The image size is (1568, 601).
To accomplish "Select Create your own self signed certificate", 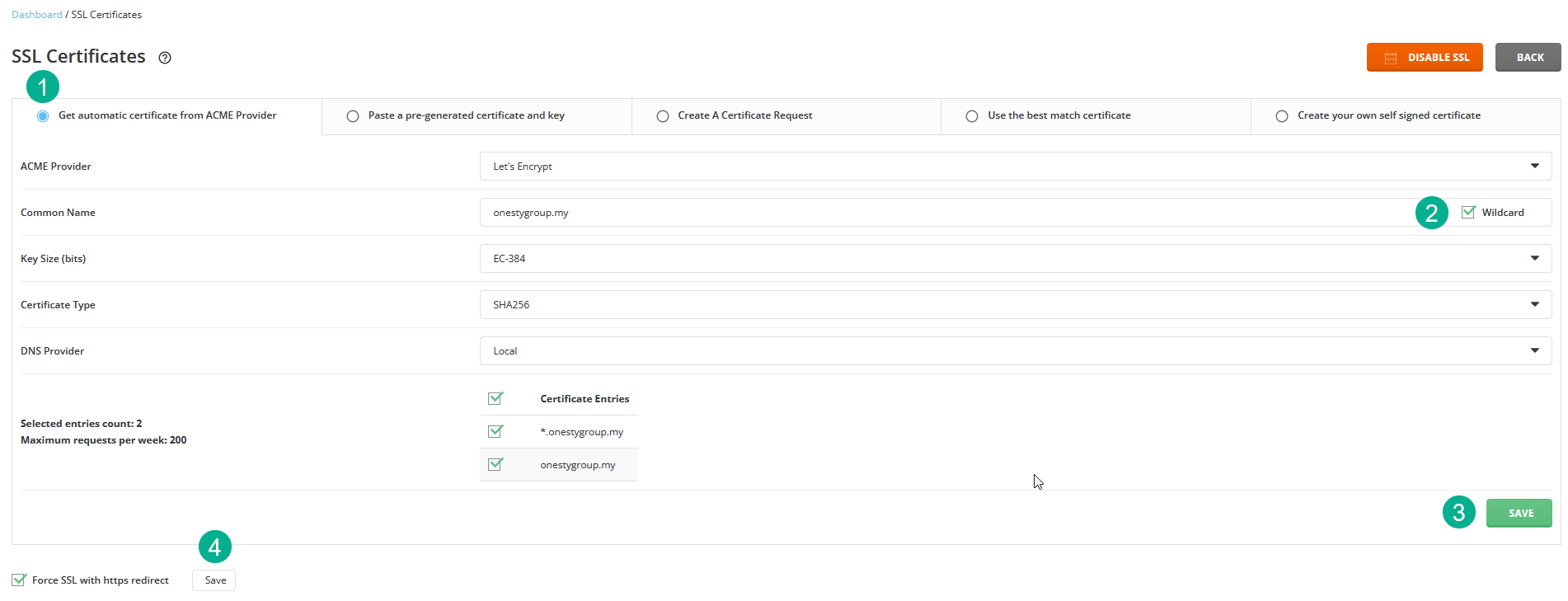I will click(x=1282, y=116).
